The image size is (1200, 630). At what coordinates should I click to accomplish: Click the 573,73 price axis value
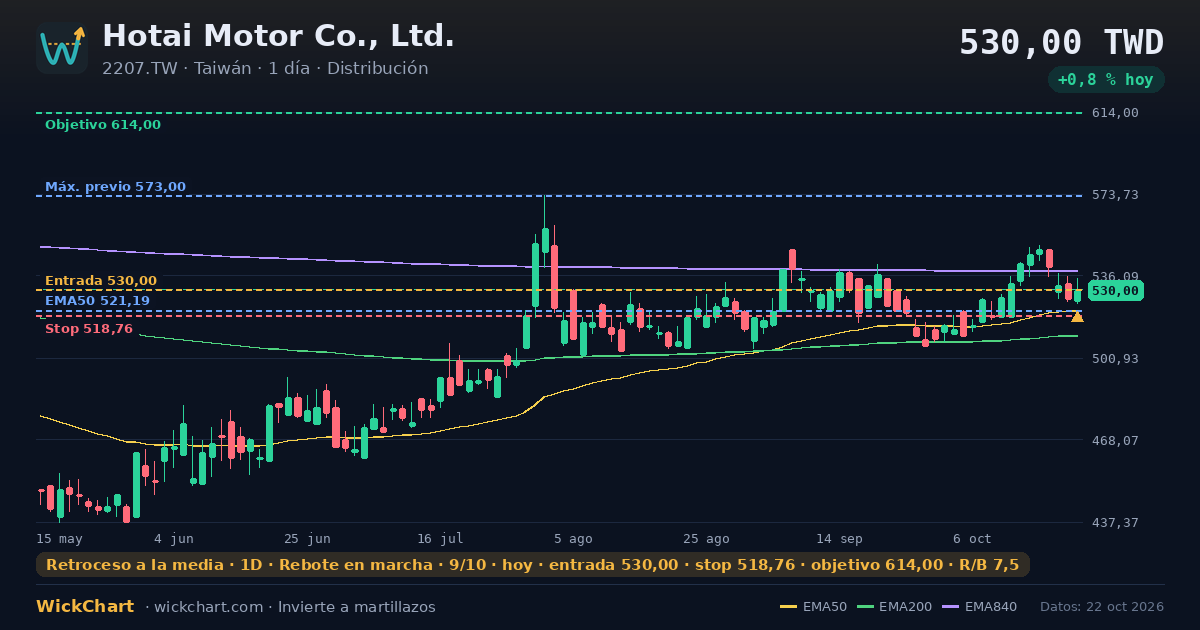pyautogui.click(x=1115, y=195)
